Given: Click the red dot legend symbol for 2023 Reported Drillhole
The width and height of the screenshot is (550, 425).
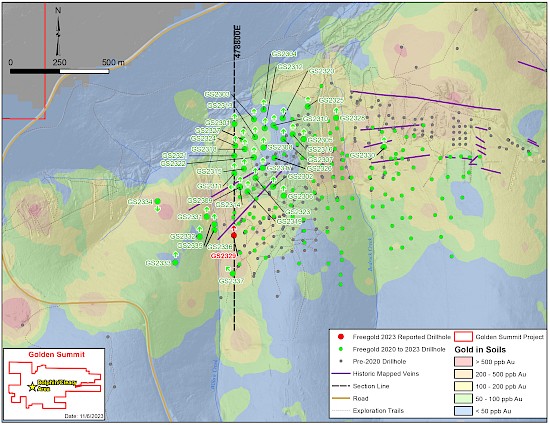Looking at the screenshot, I should coord(340,337).
